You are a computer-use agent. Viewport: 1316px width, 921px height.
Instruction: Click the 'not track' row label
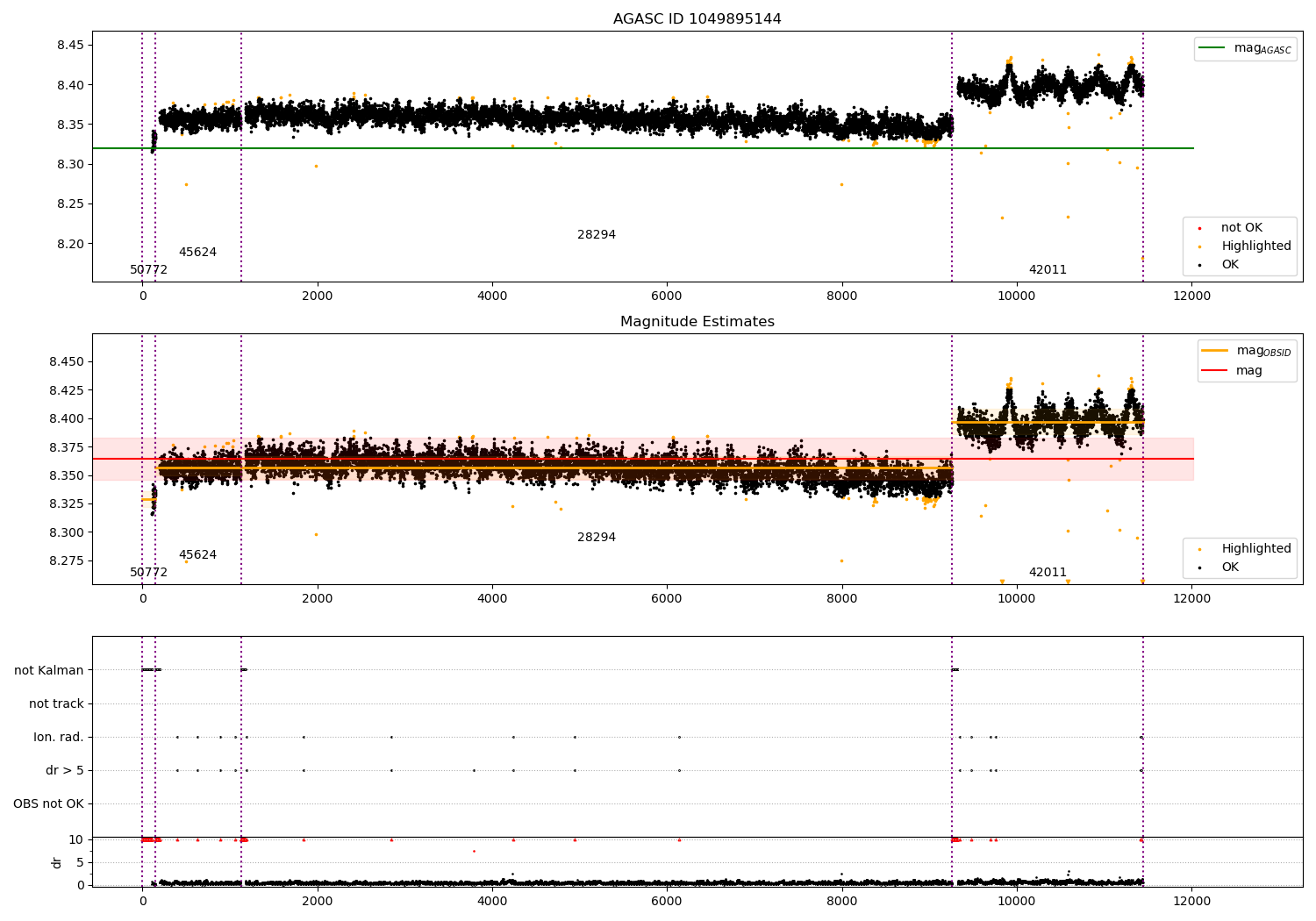[56, 704]
